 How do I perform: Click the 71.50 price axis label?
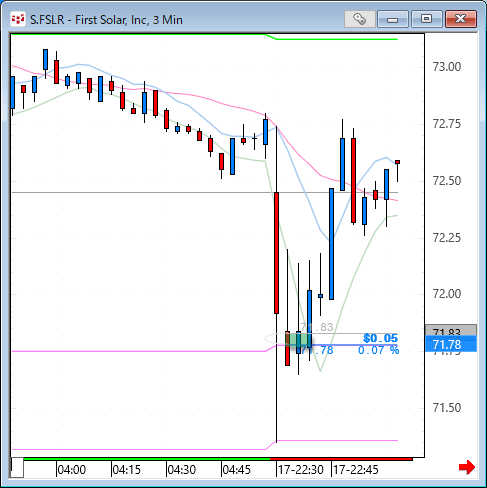tap(447, 408)
